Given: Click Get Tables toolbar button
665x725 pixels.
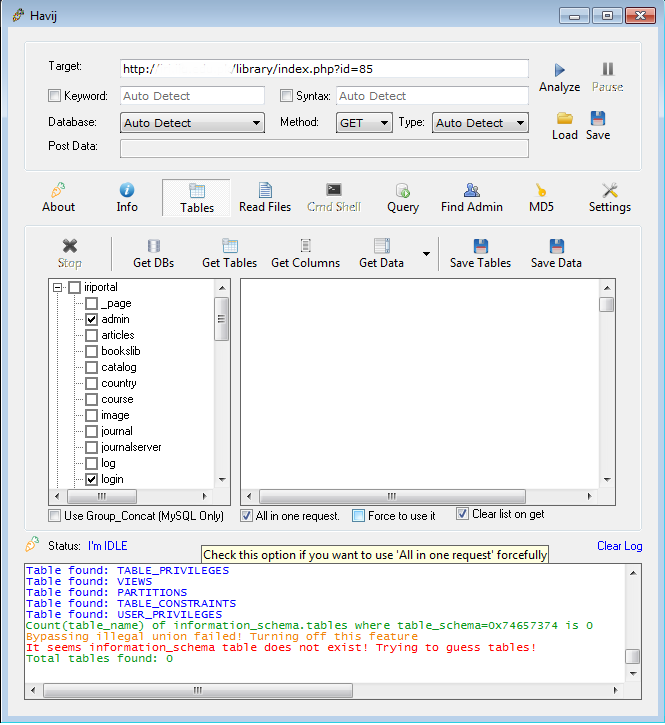Looking at the screenshot, I should [229, 253].
